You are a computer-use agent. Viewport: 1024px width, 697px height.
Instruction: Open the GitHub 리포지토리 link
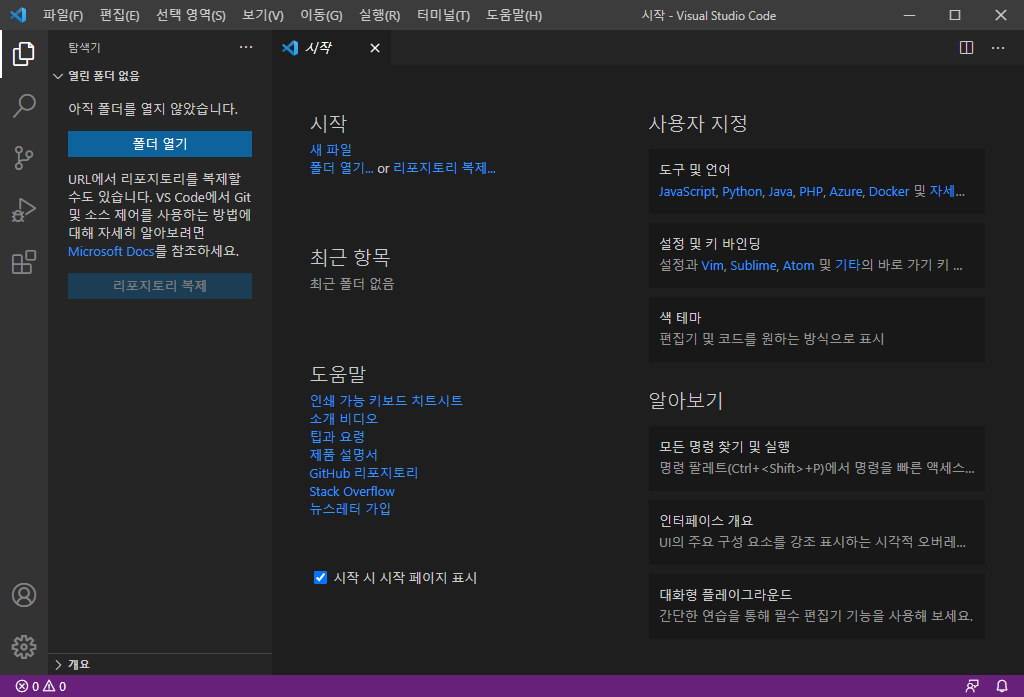364,473
